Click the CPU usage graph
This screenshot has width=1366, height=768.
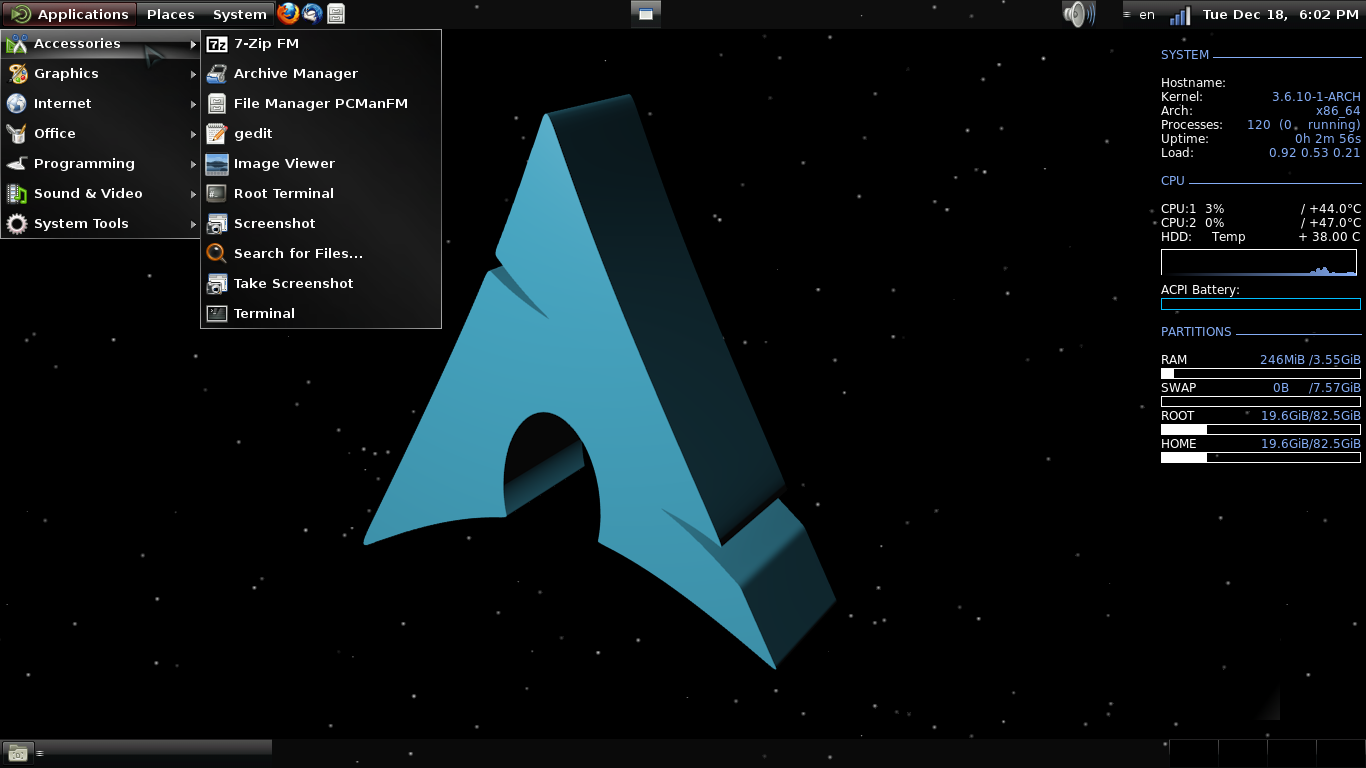(x=1259, y=262)
